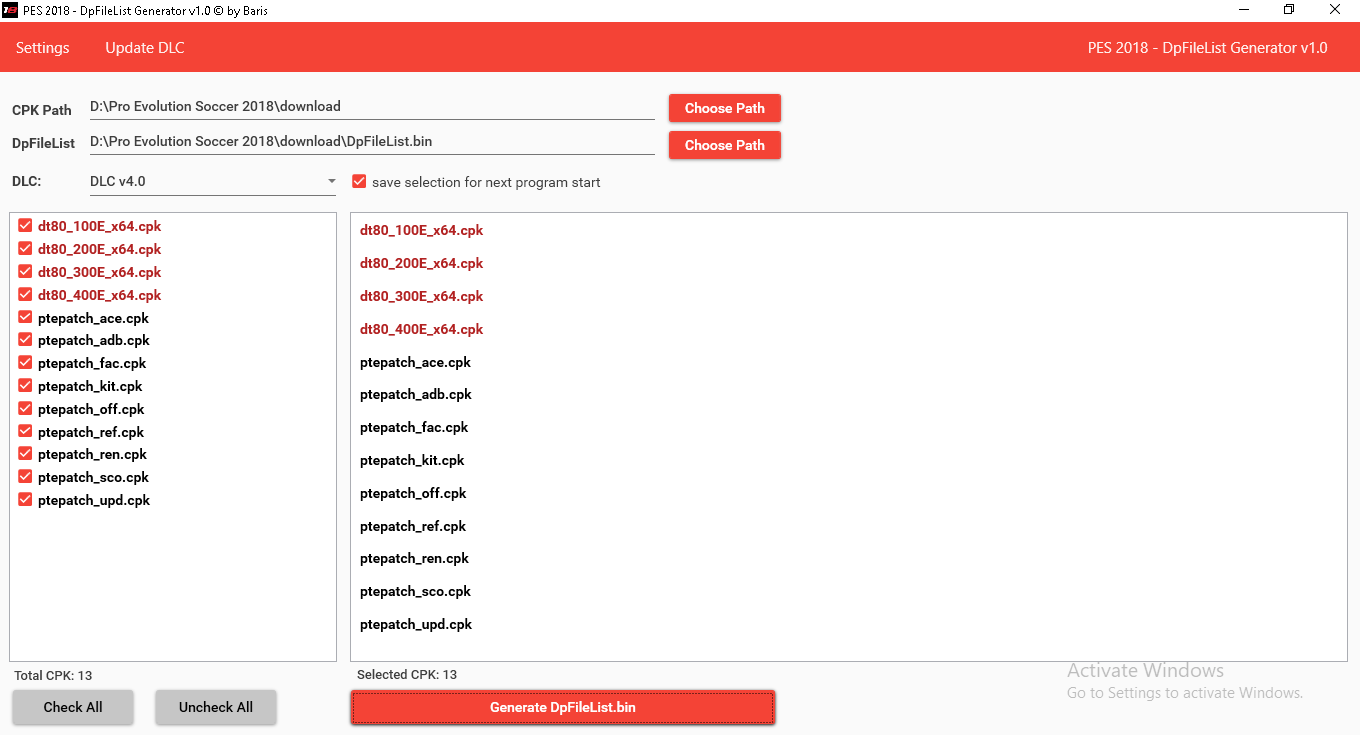This screenshot has width=1360, height=735.
Task: Select ptepatch_ren.cpk in the selected list
Action: click(414, 558)
